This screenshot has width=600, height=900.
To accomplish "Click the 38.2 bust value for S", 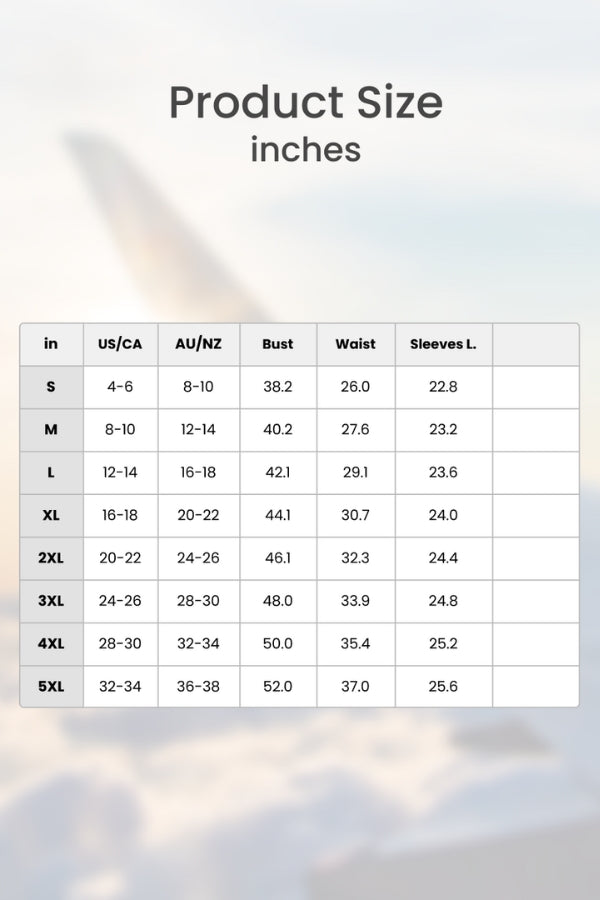I will [278, 387].
